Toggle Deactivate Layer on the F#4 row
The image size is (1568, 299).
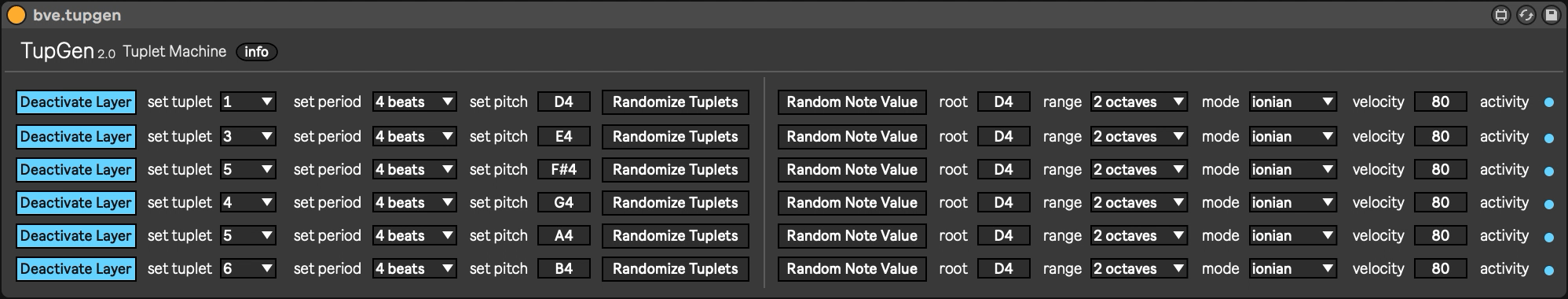[76, 170]
